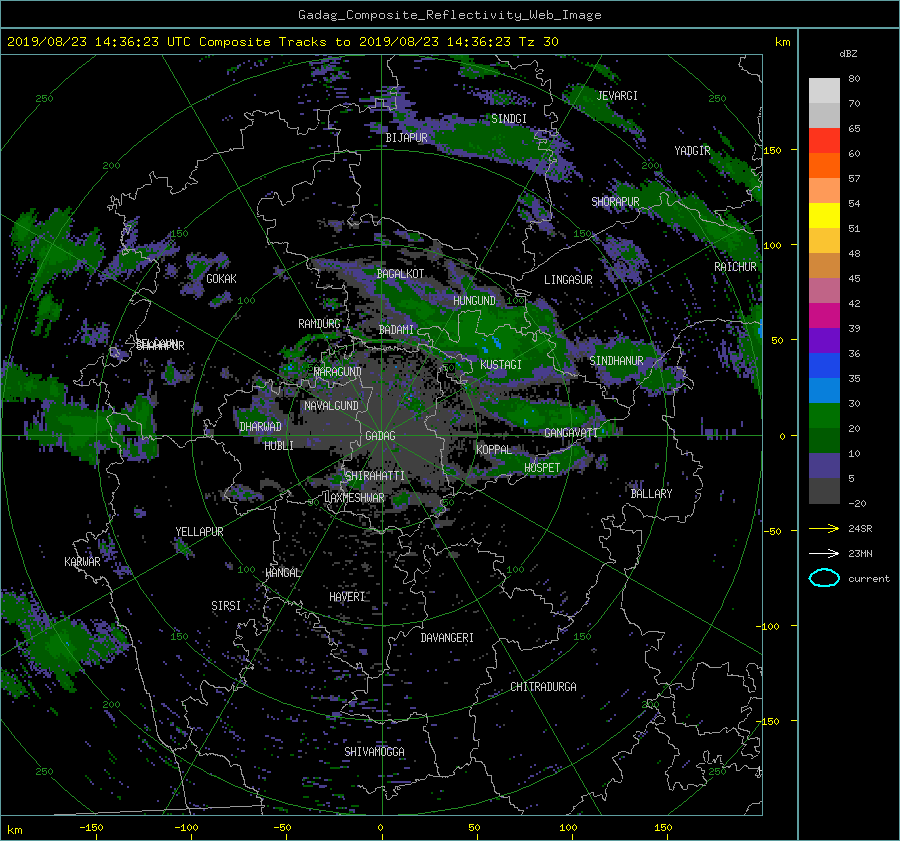This screenshot has width=900, height=841.
Task: Click the dark gray 5 dBZ swatch
Action: coord(824,490)
